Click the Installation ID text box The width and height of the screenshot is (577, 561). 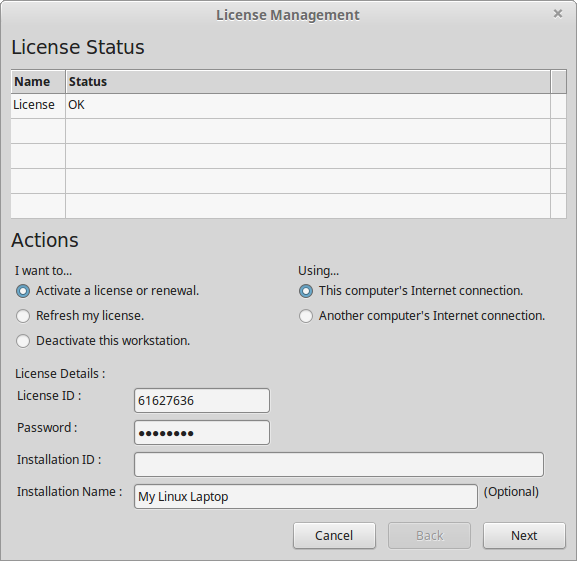(339, 464)
